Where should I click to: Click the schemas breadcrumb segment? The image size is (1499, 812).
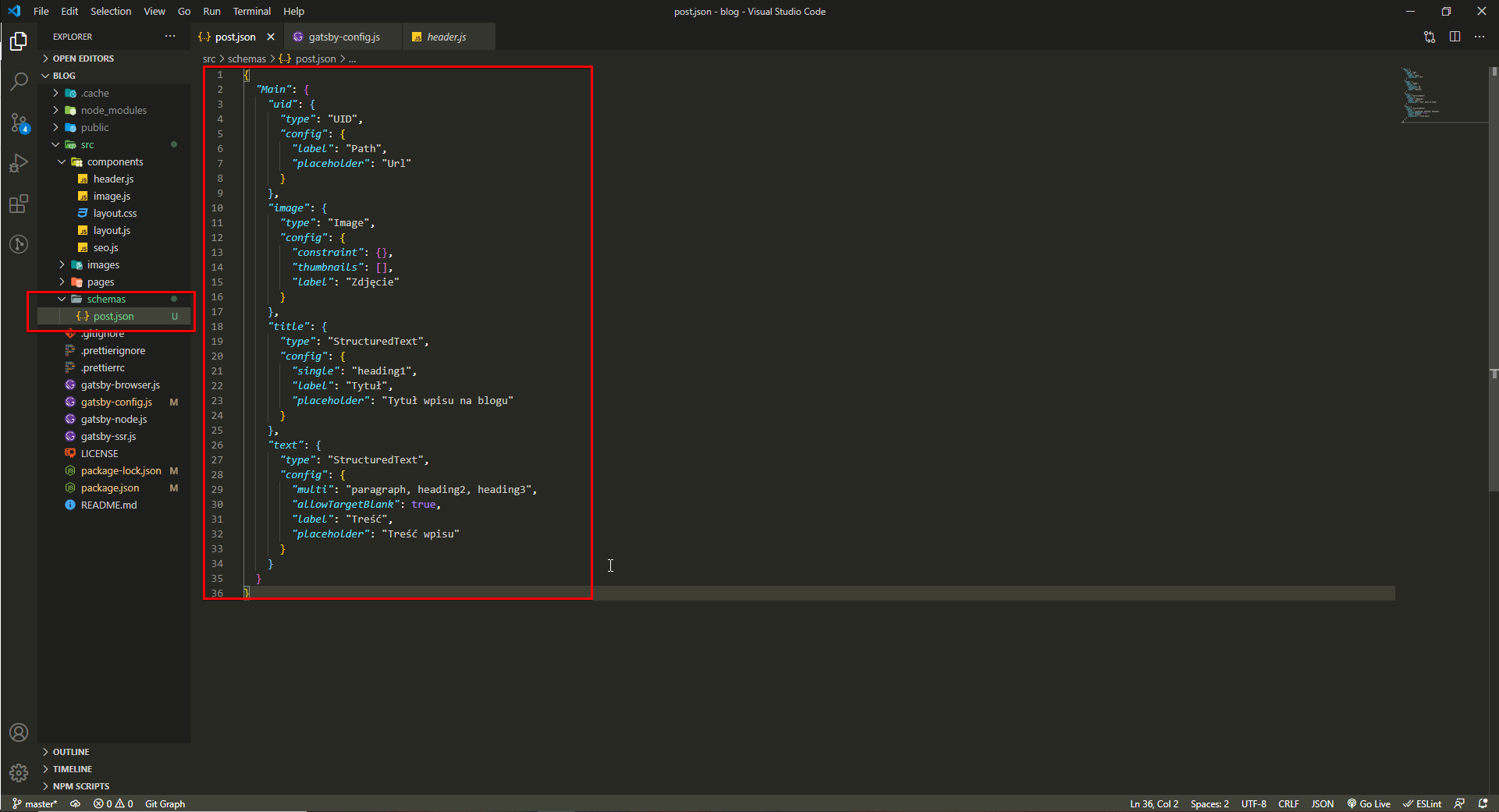[247, 59]
